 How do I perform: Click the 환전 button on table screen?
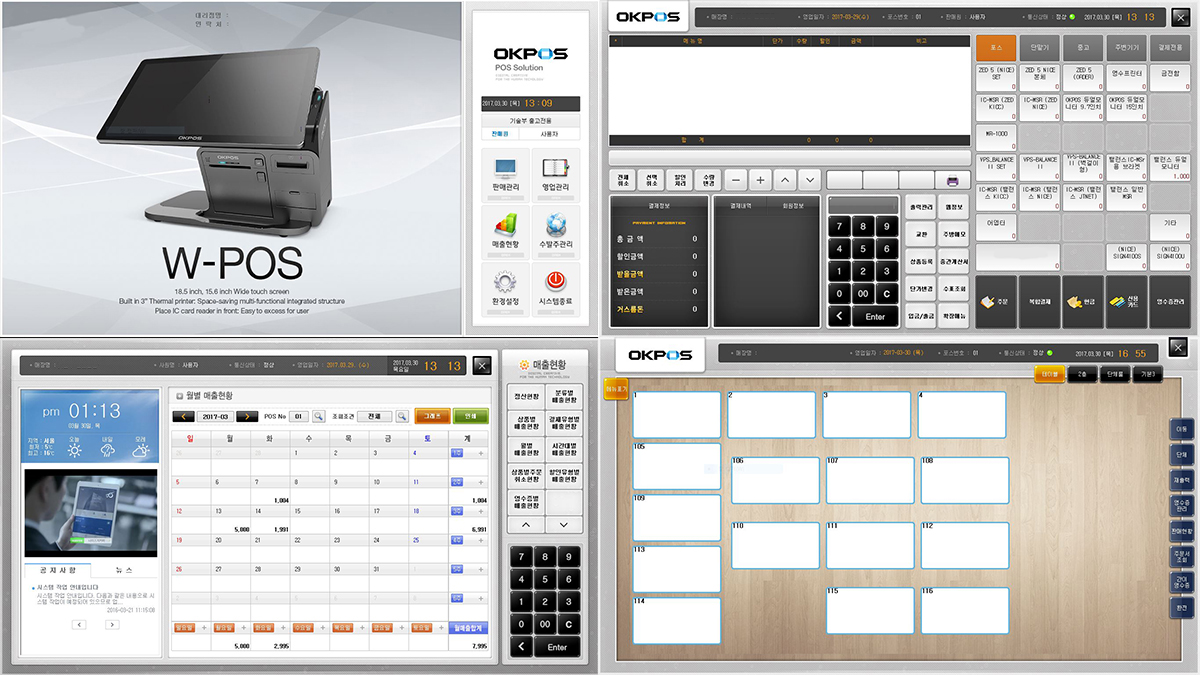(1181, 608)
